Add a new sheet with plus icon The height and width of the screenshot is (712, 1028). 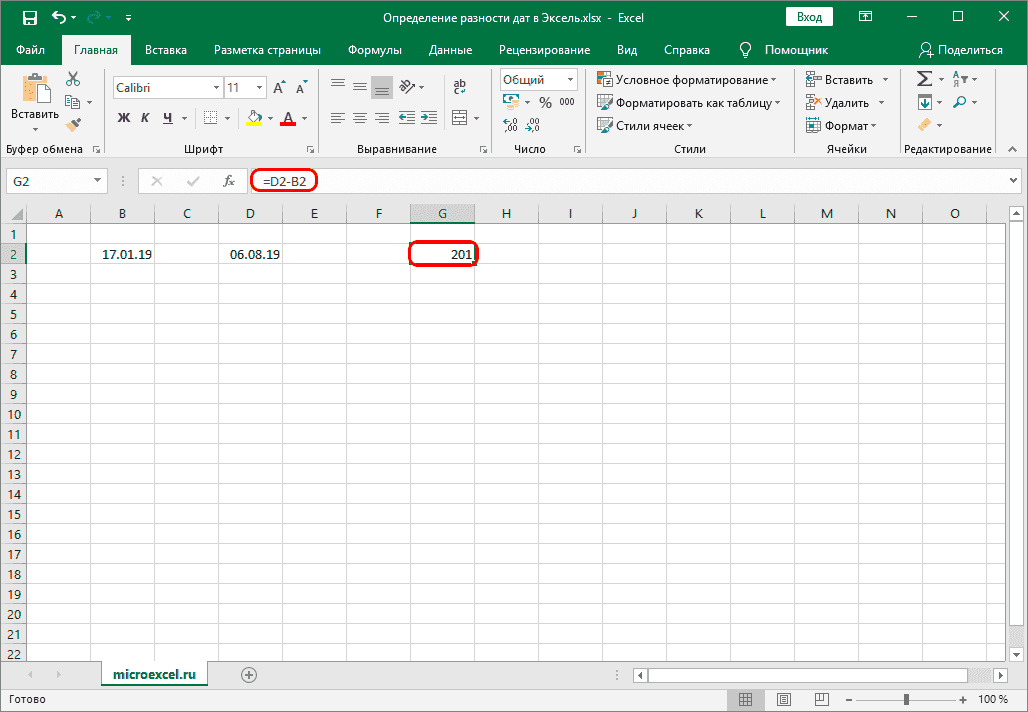(x=249, y=675)
